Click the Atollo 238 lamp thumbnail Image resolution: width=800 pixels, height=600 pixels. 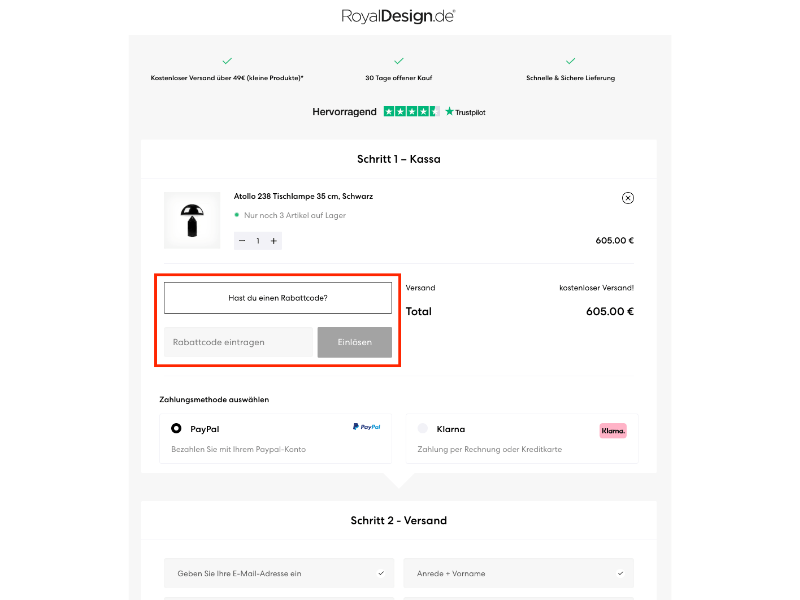pos(192,219)
